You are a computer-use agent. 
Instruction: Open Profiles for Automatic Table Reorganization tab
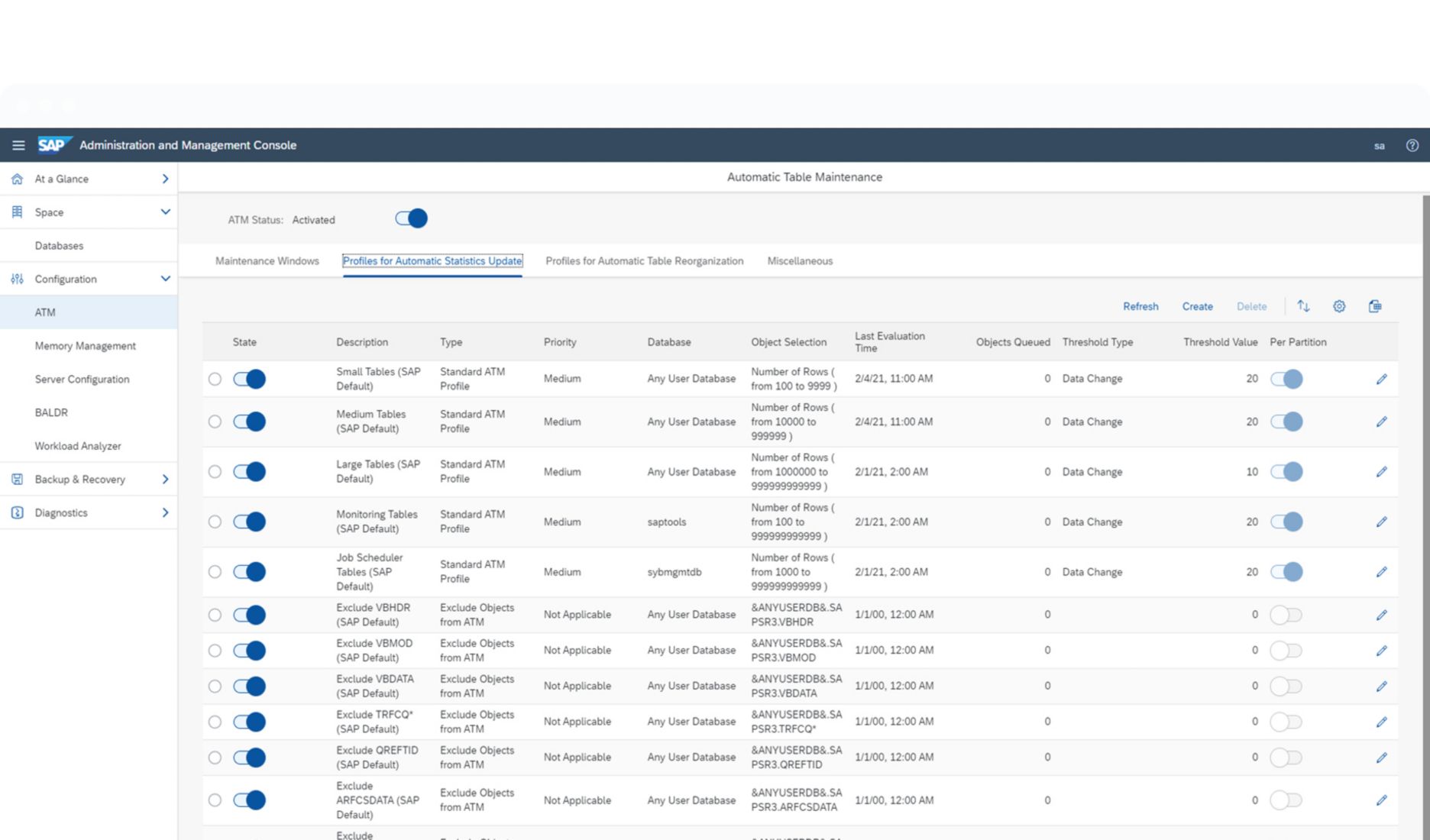pyautogui.click(x=644, y=261)
